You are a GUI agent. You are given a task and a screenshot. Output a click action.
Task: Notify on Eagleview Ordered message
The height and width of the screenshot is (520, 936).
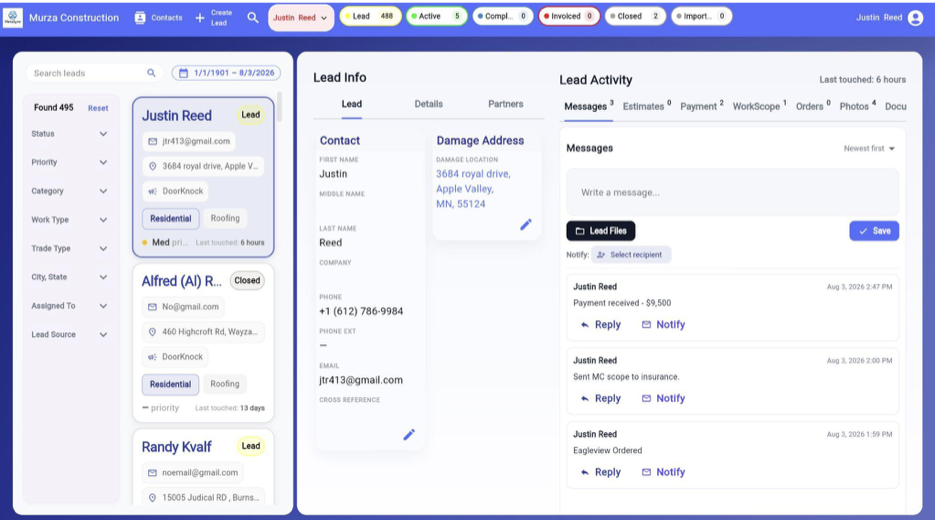[x=663, y=472]
